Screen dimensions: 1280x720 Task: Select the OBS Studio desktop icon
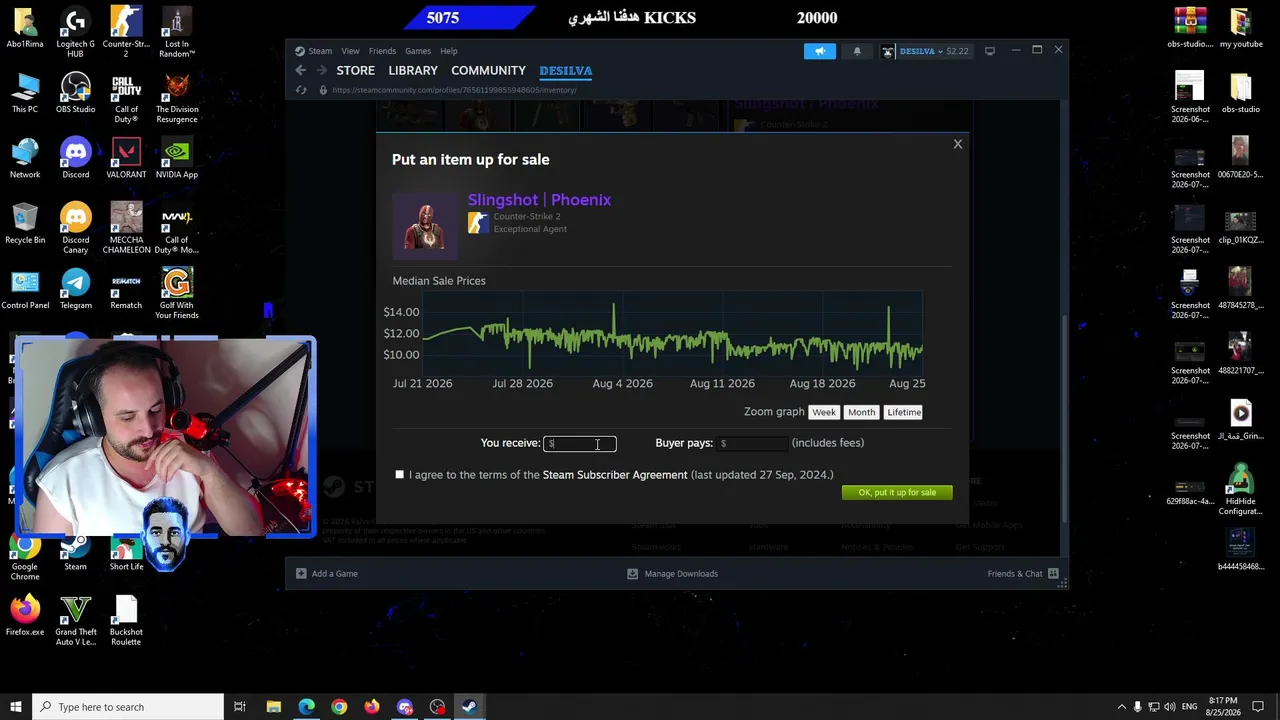coord(75,94)
